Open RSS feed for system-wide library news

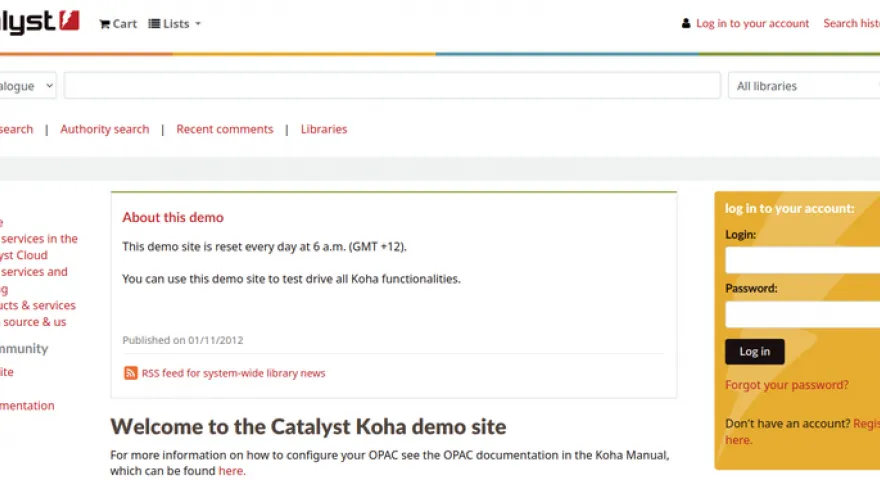coord(233,373)
